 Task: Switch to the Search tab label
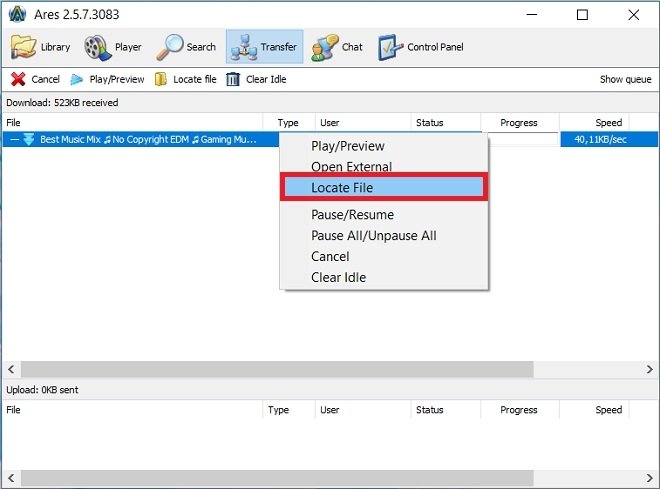[201, 47]
